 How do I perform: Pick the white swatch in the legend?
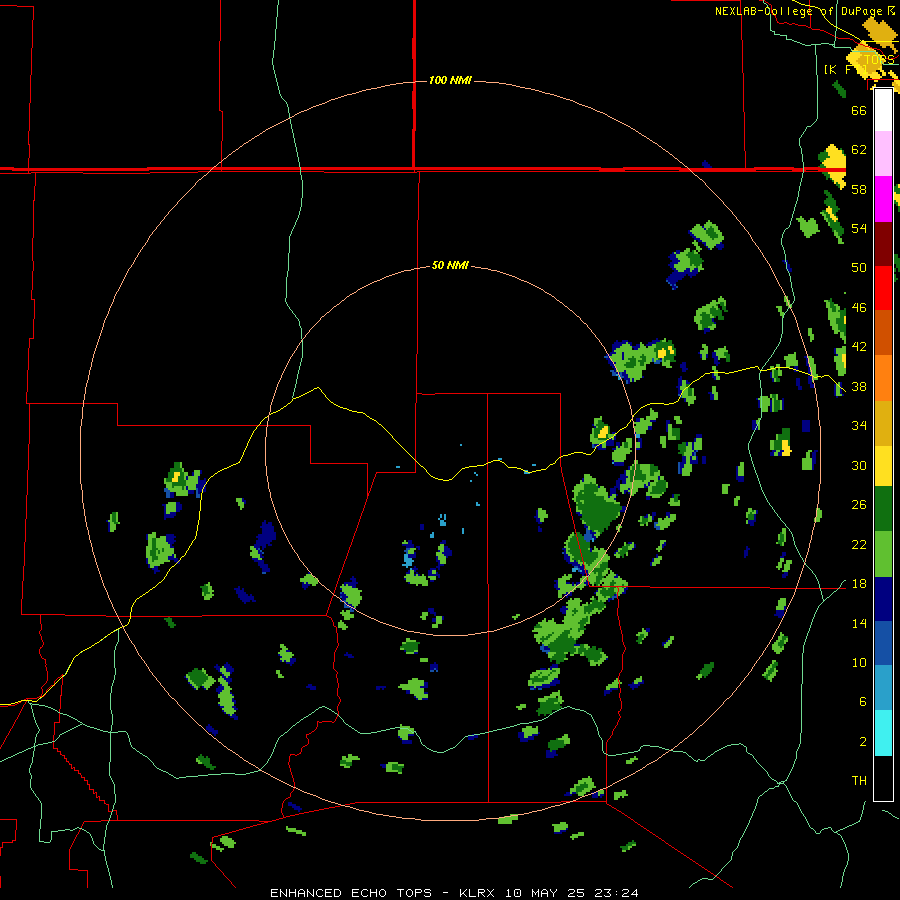(883, 110)
